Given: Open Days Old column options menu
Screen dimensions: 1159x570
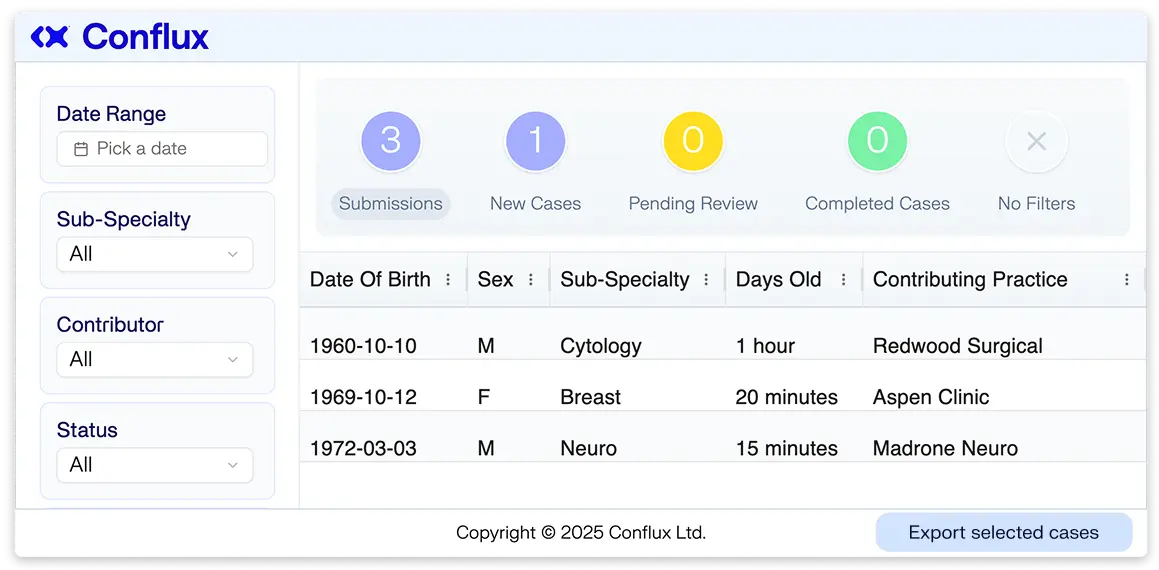Looking at the screenshot, I should [x=844, y=280].
